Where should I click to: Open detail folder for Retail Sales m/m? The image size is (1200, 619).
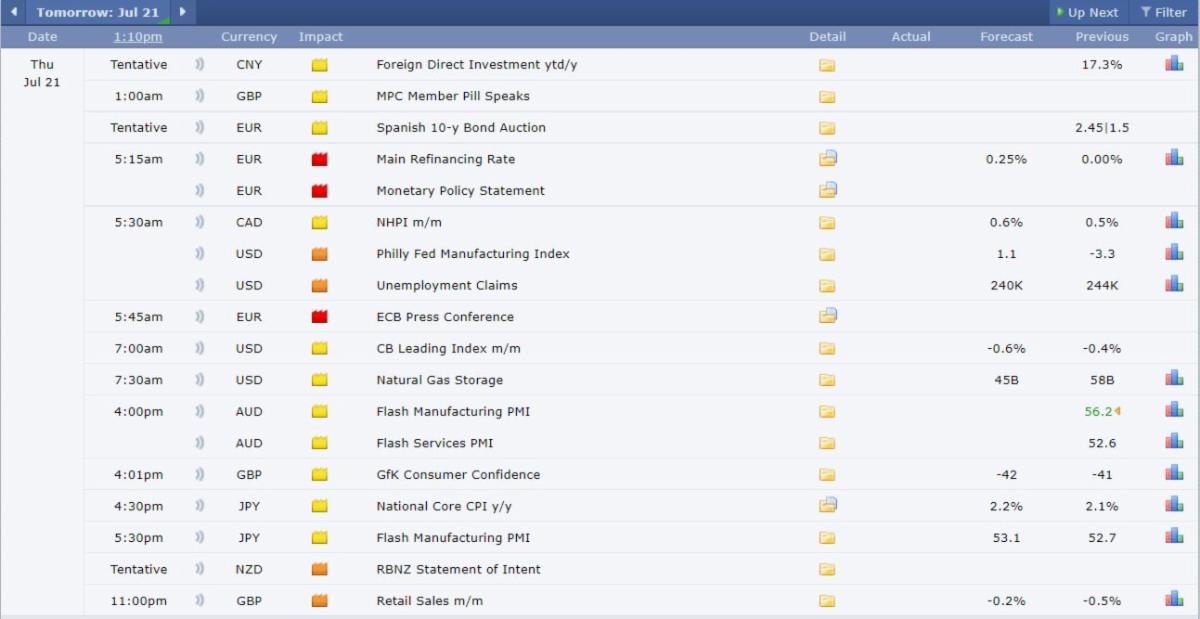click(x=827, y=601)
